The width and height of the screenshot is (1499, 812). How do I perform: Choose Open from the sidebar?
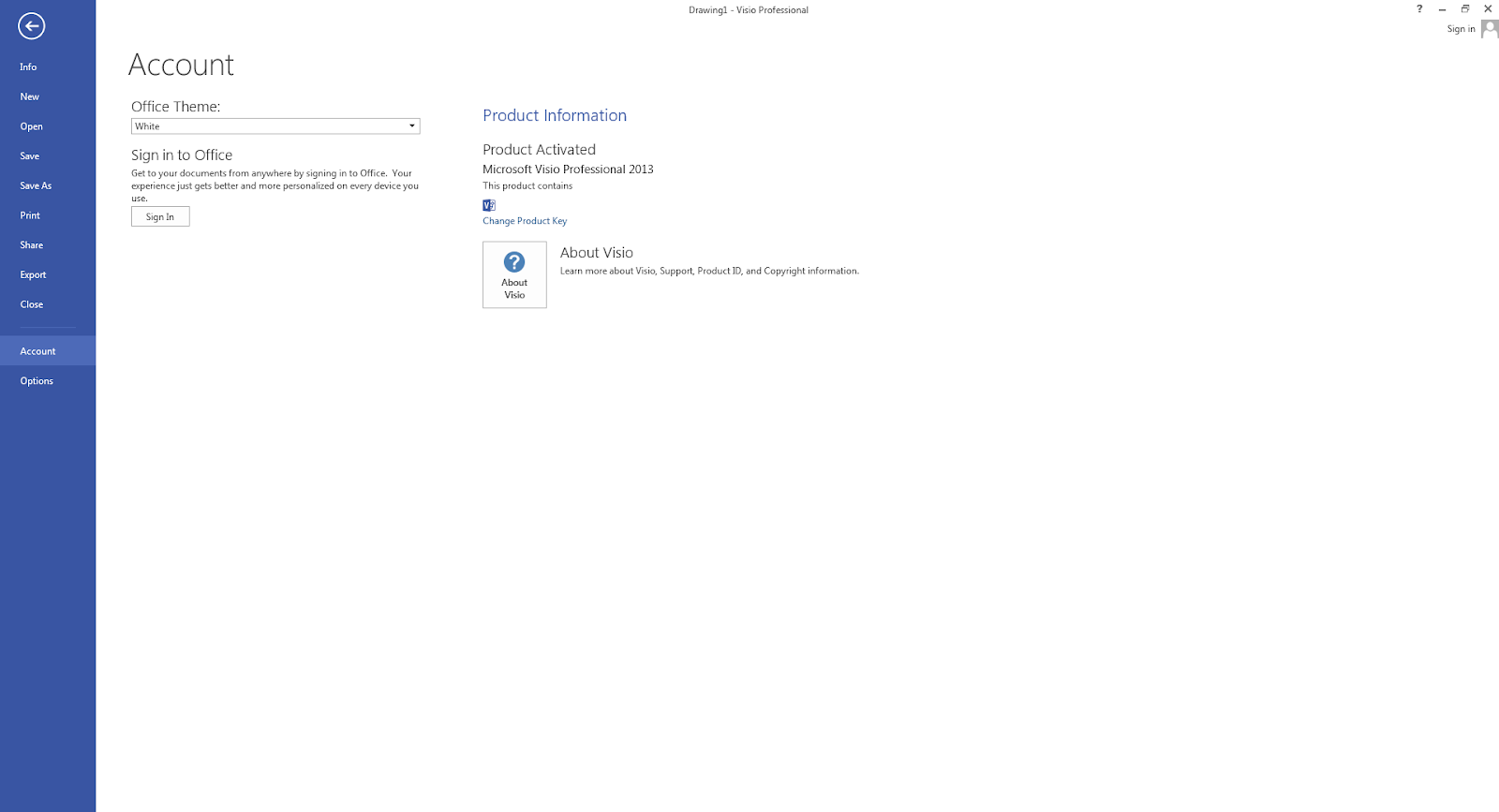pyautogui.click(x=48, y=126)
